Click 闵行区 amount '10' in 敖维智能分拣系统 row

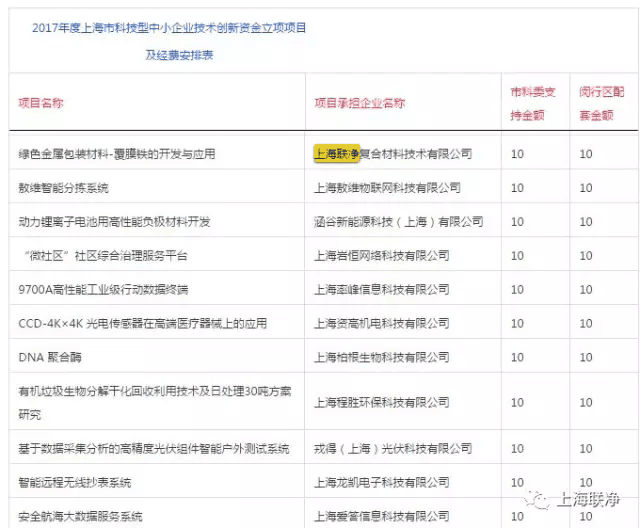point(586,188)
